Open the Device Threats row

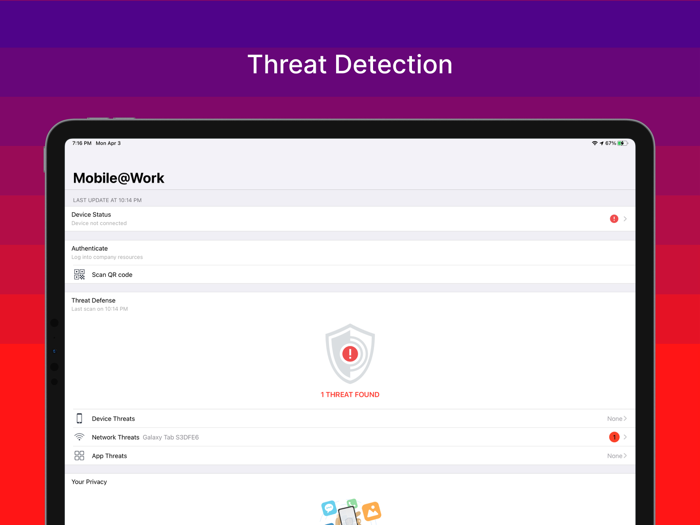(350, 419)
